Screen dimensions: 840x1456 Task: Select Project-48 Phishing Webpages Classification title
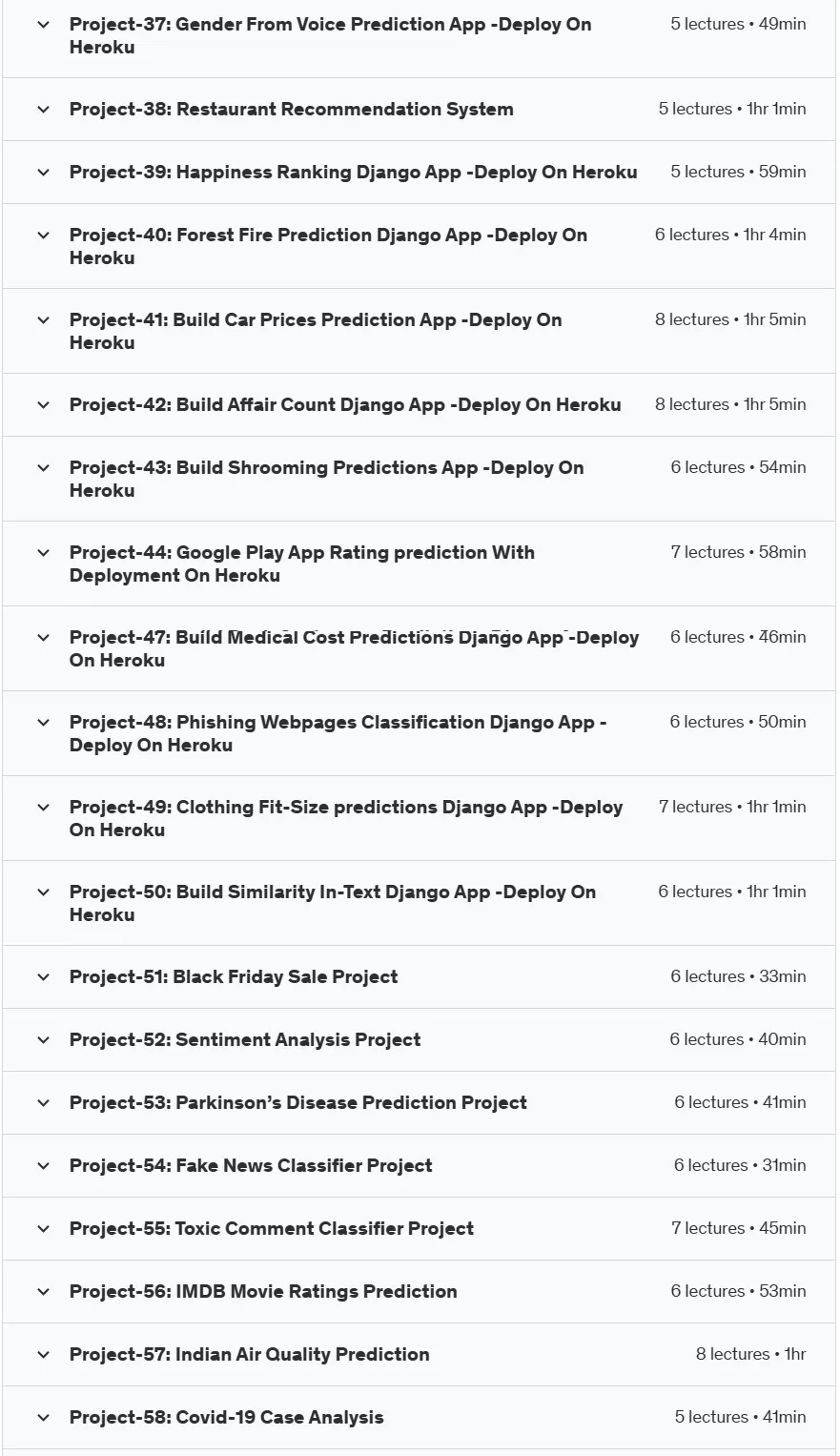tap(338, 733)
